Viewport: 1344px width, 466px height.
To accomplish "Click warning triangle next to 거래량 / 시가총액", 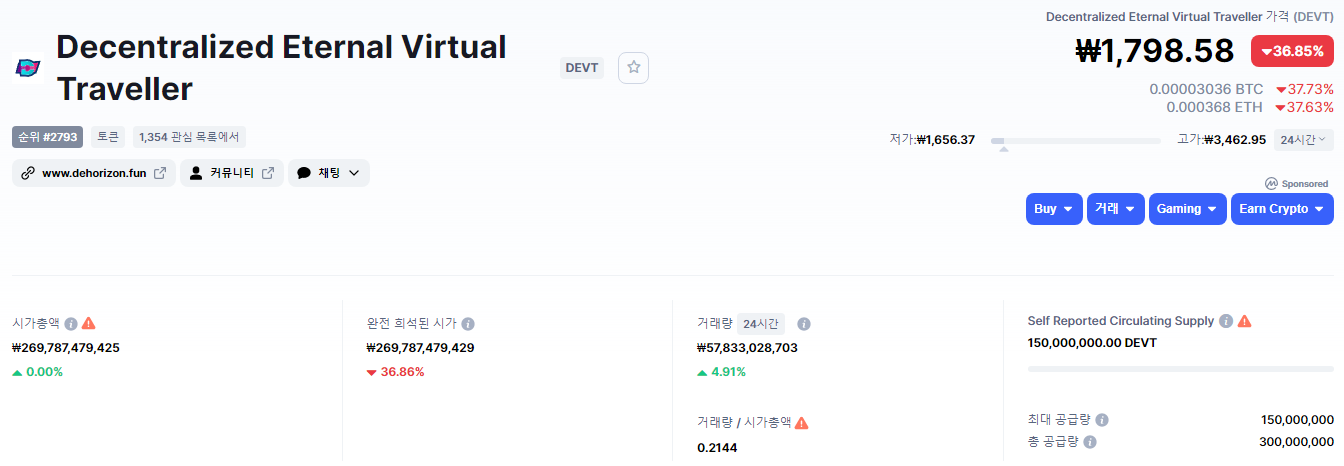I will pos(802,423).
